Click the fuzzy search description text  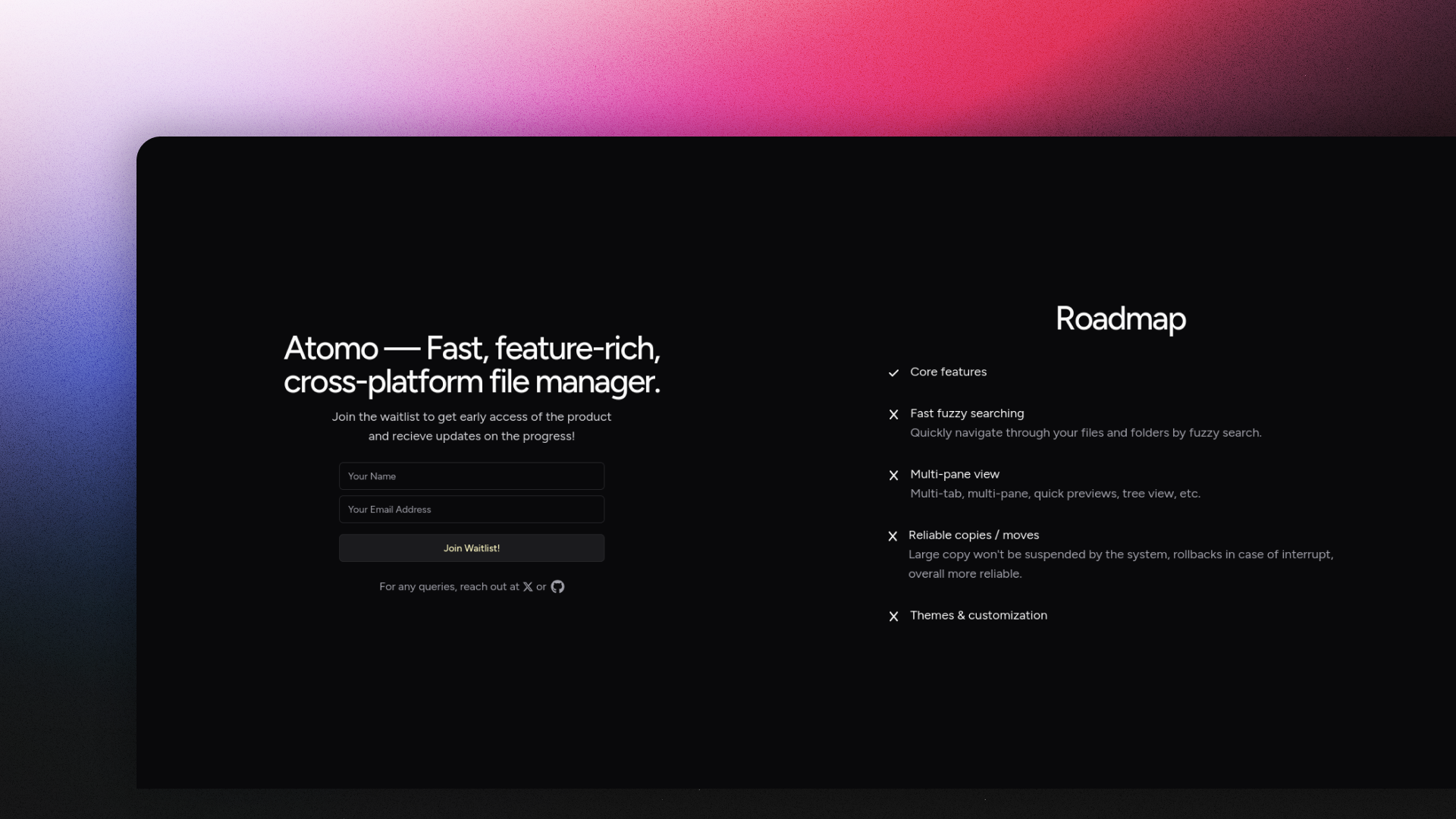[x=1085, y=433]
